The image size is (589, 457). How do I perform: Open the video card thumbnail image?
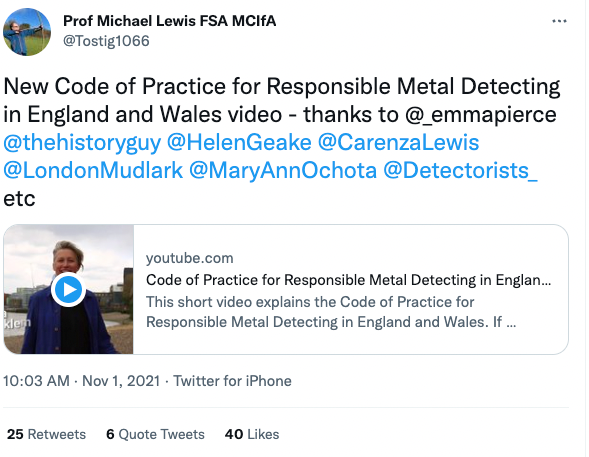coord(68,289)
